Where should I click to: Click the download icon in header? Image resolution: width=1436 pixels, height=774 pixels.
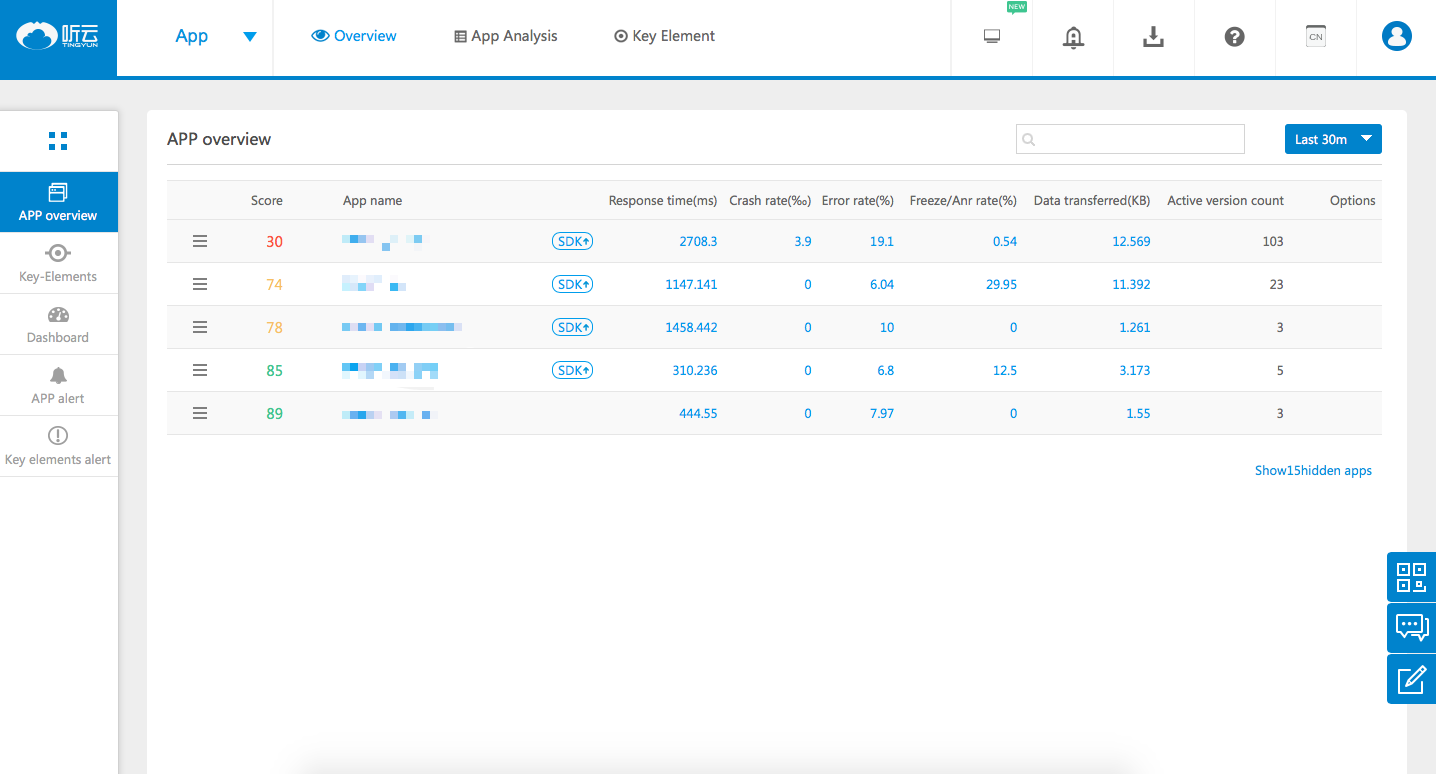click(1153, 37)
